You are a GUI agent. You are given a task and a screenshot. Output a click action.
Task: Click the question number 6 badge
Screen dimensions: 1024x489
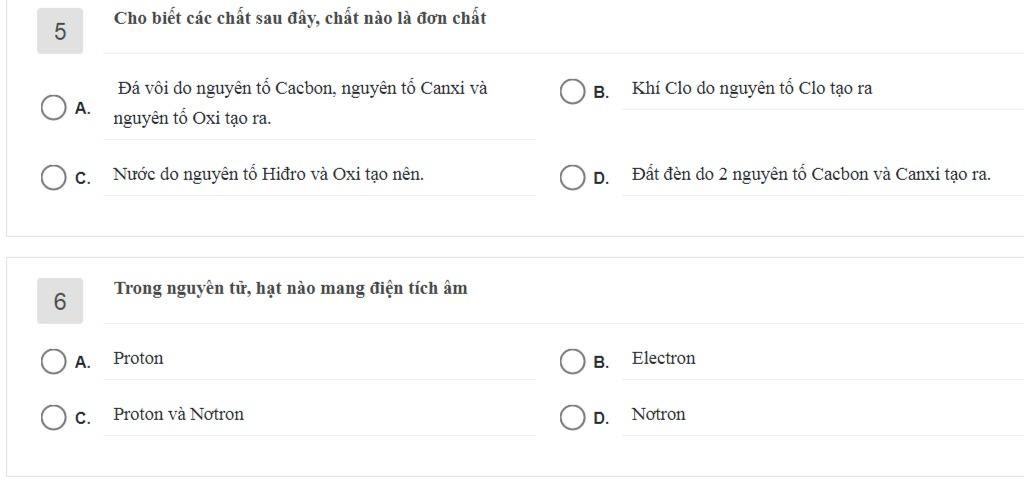[x=60, y=301]
